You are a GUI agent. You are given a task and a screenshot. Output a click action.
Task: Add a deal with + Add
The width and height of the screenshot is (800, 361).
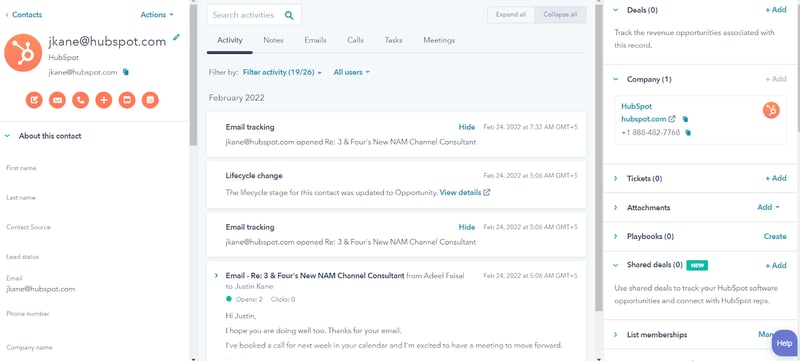[776, 10]
